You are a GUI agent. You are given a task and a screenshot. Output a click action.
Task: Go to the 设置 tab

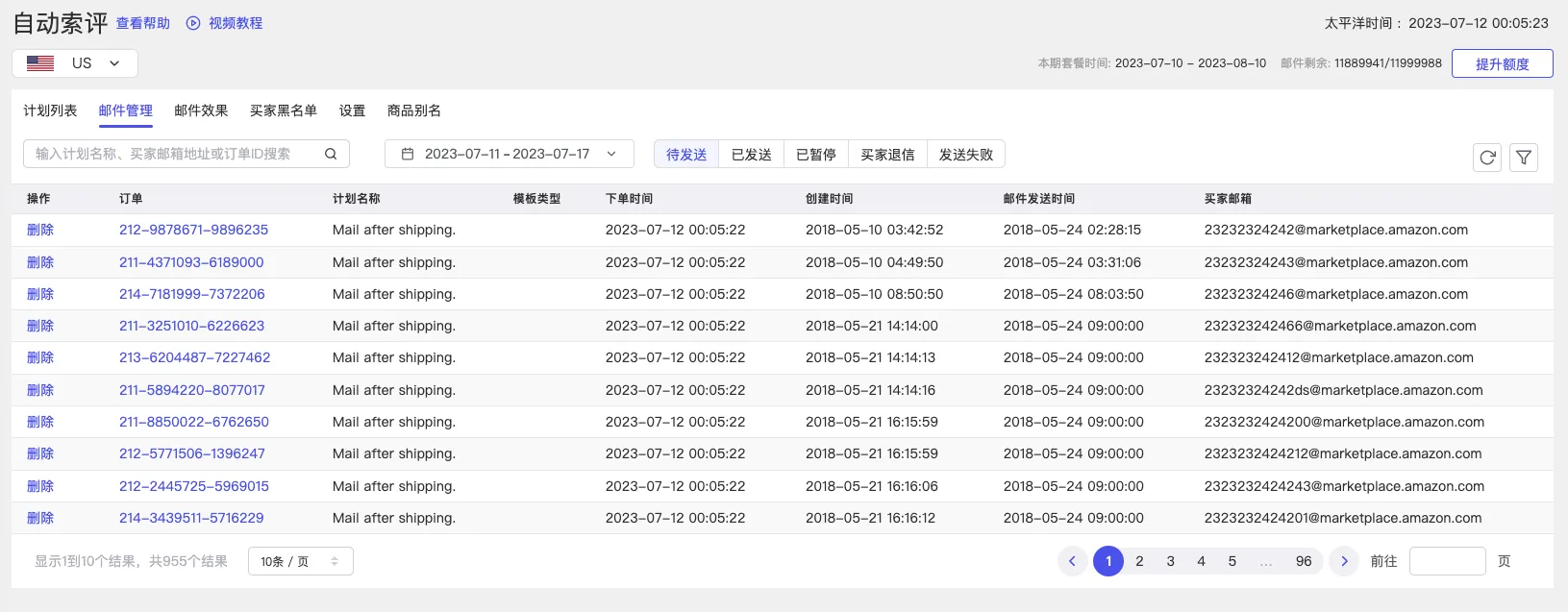pos(352,110)
